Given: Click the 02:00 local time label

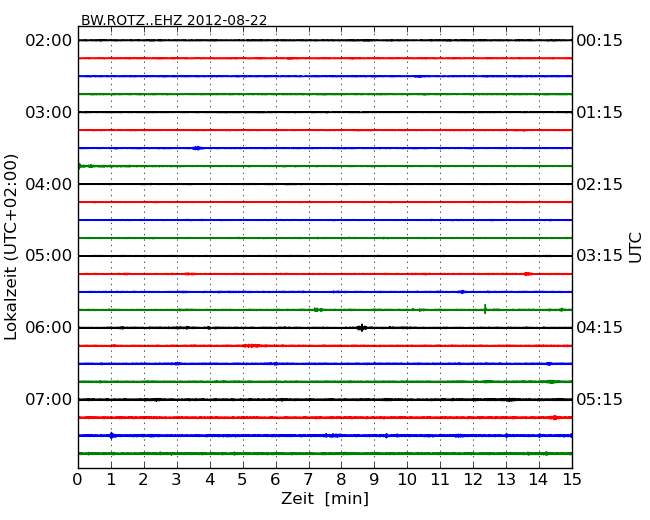Looking at the screenshot, I should coord(49,41).
